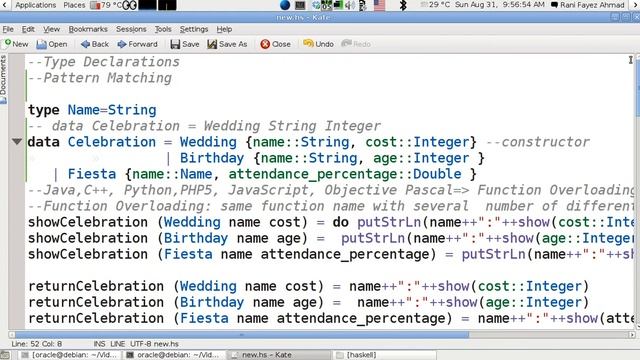Click the horizontal scrollbar's right arrow
Image resolution: width=640 pixels, height=360 pixels.
pos(632,335)
